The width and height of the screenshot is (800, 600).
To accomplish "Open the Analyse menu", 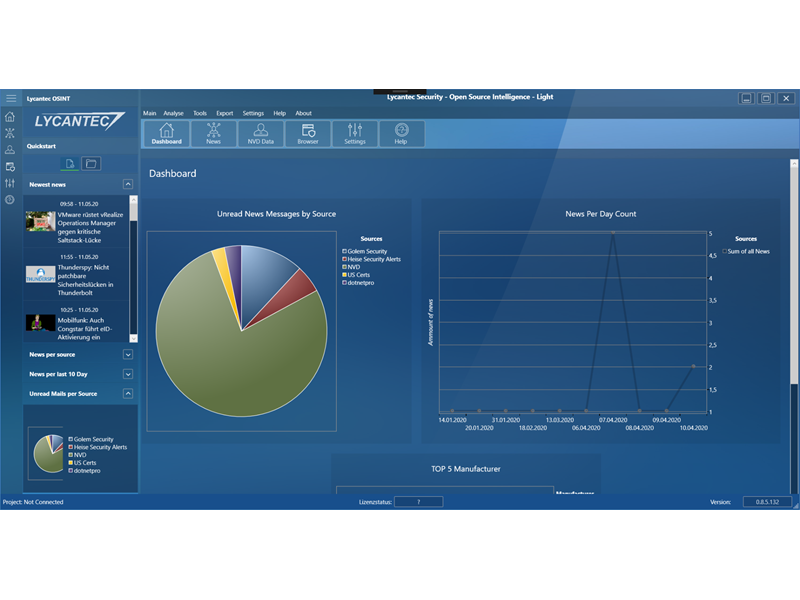I will [173, 113].
